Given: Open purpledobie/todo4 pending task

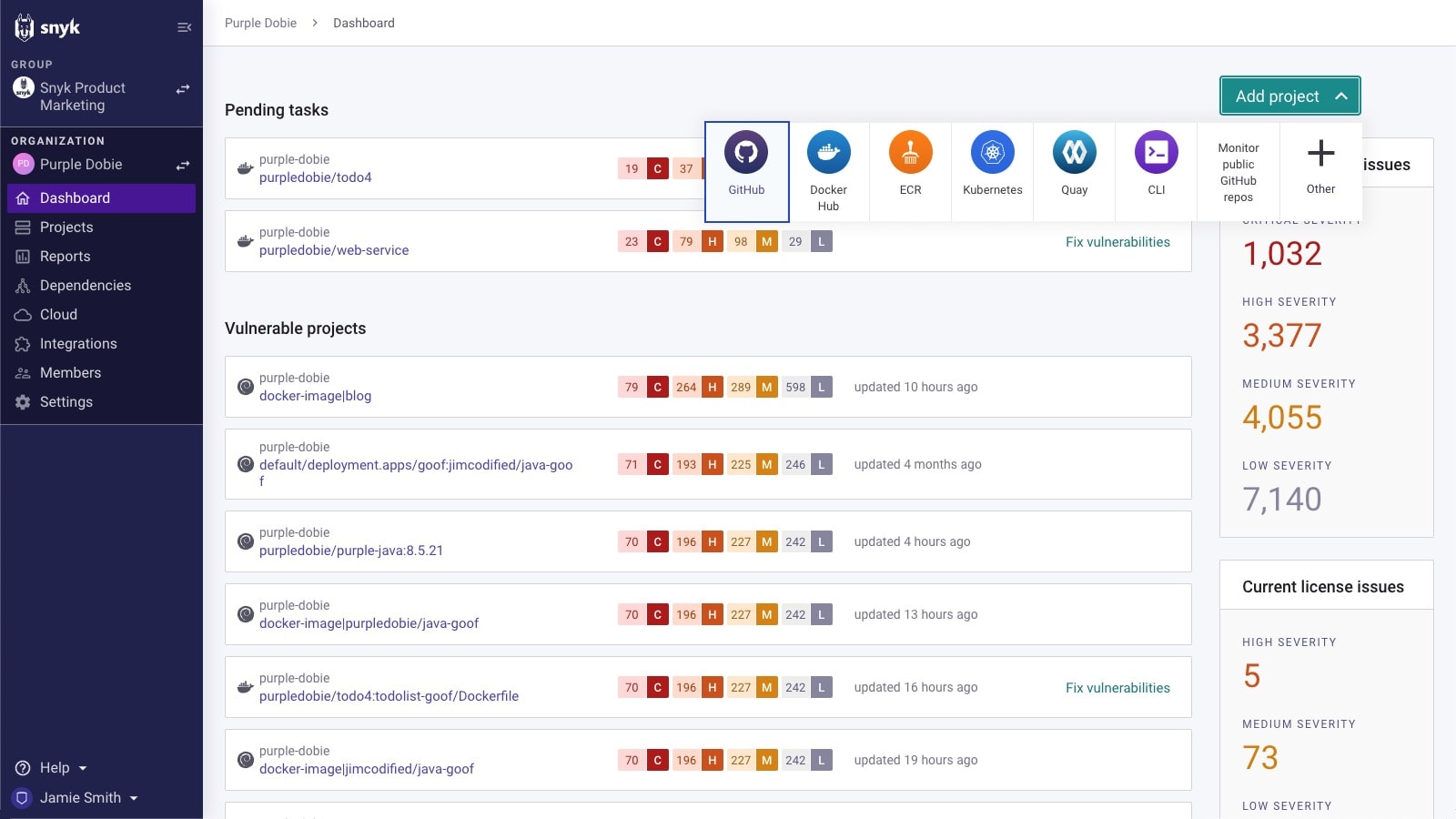Looking at the screenshot, I should point(315,177).
